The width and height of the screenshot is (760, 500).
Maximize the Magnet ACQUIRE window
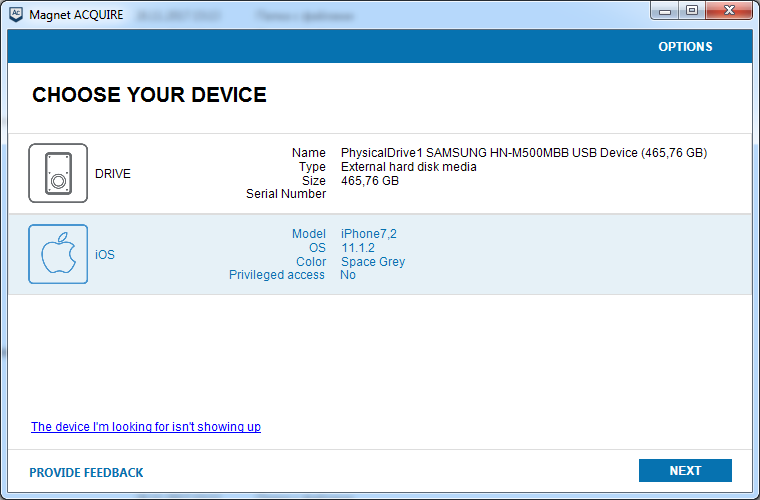[691, 11]
